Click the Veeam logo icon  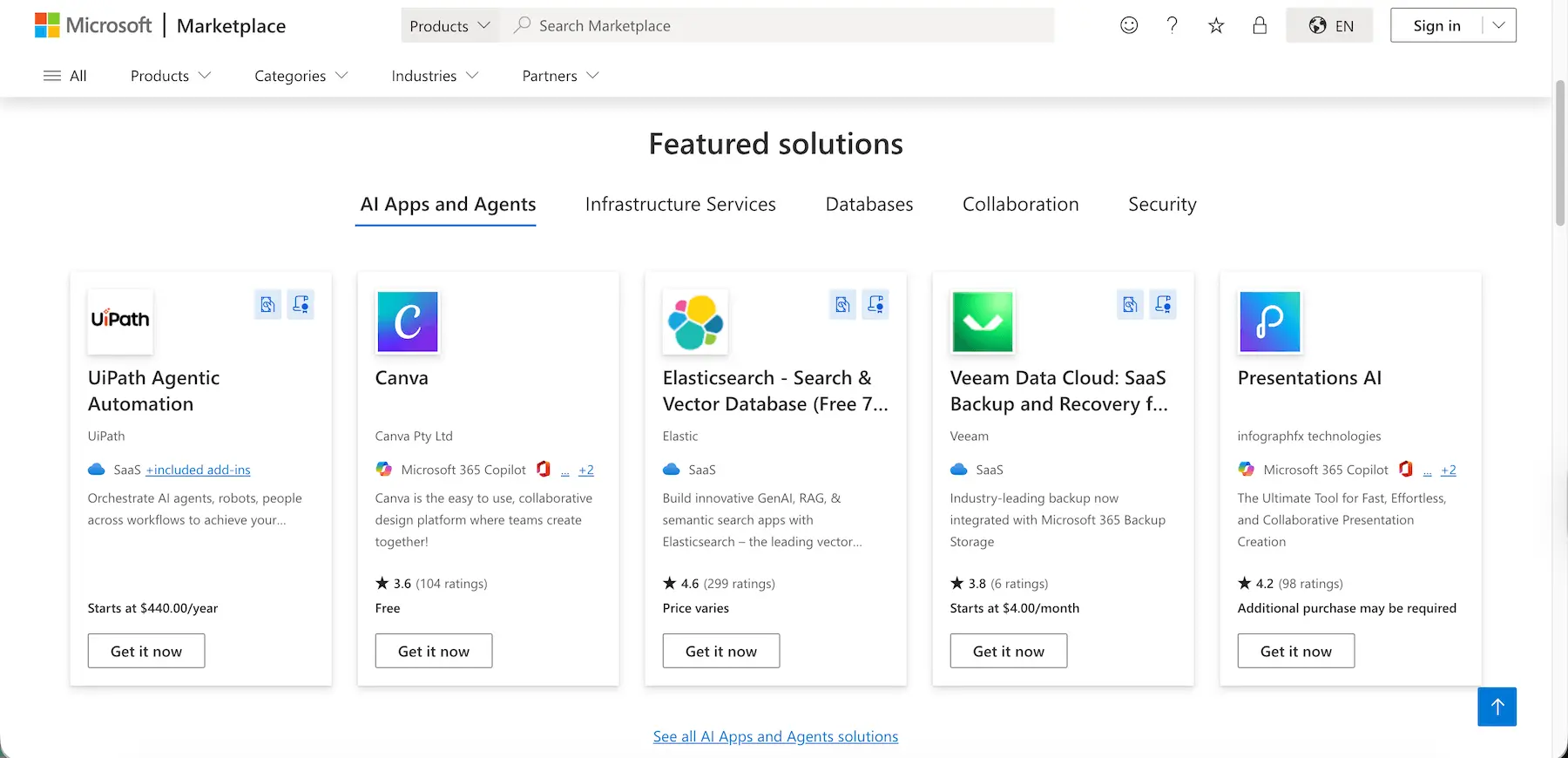983,321
